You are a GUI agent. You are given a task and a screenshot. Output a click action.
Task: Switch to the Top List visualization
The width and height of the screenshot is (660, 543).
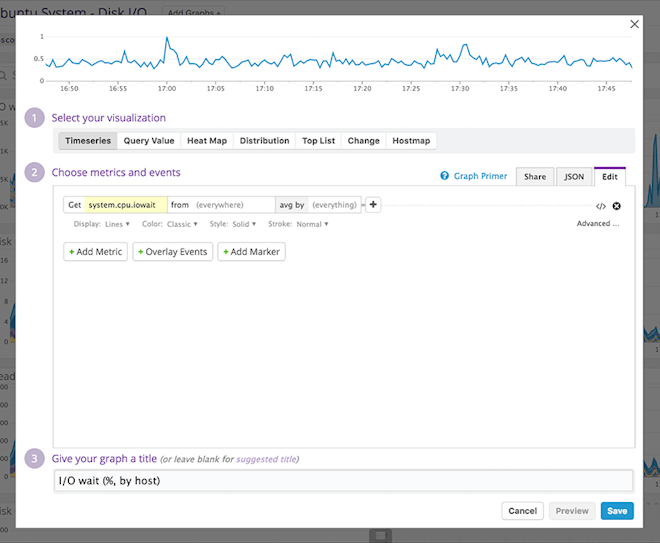coord(319,141)
